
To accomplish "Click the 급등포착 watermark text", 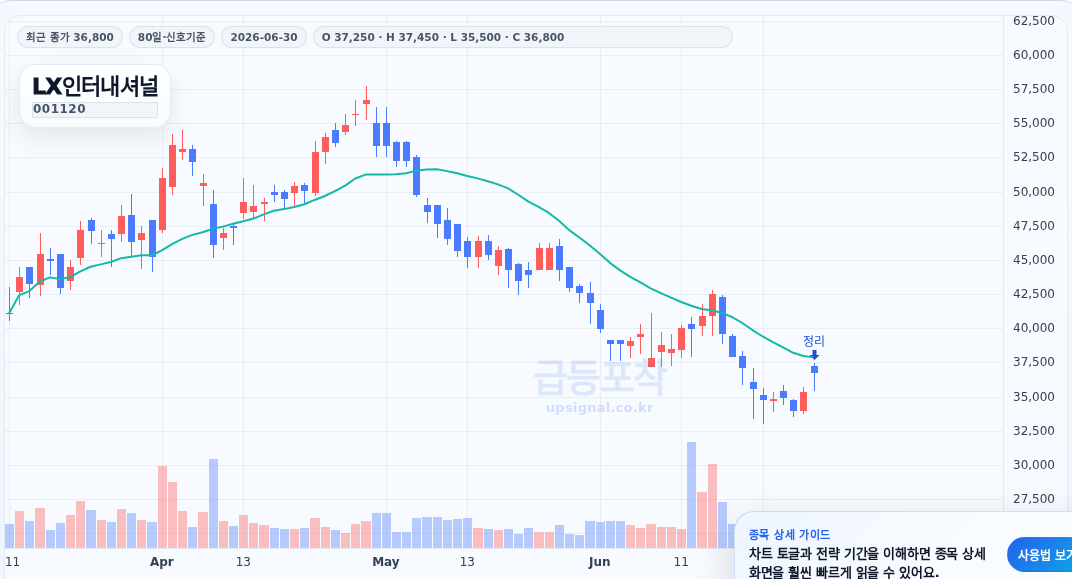I will pyautogui.click(x=600, y=378).
